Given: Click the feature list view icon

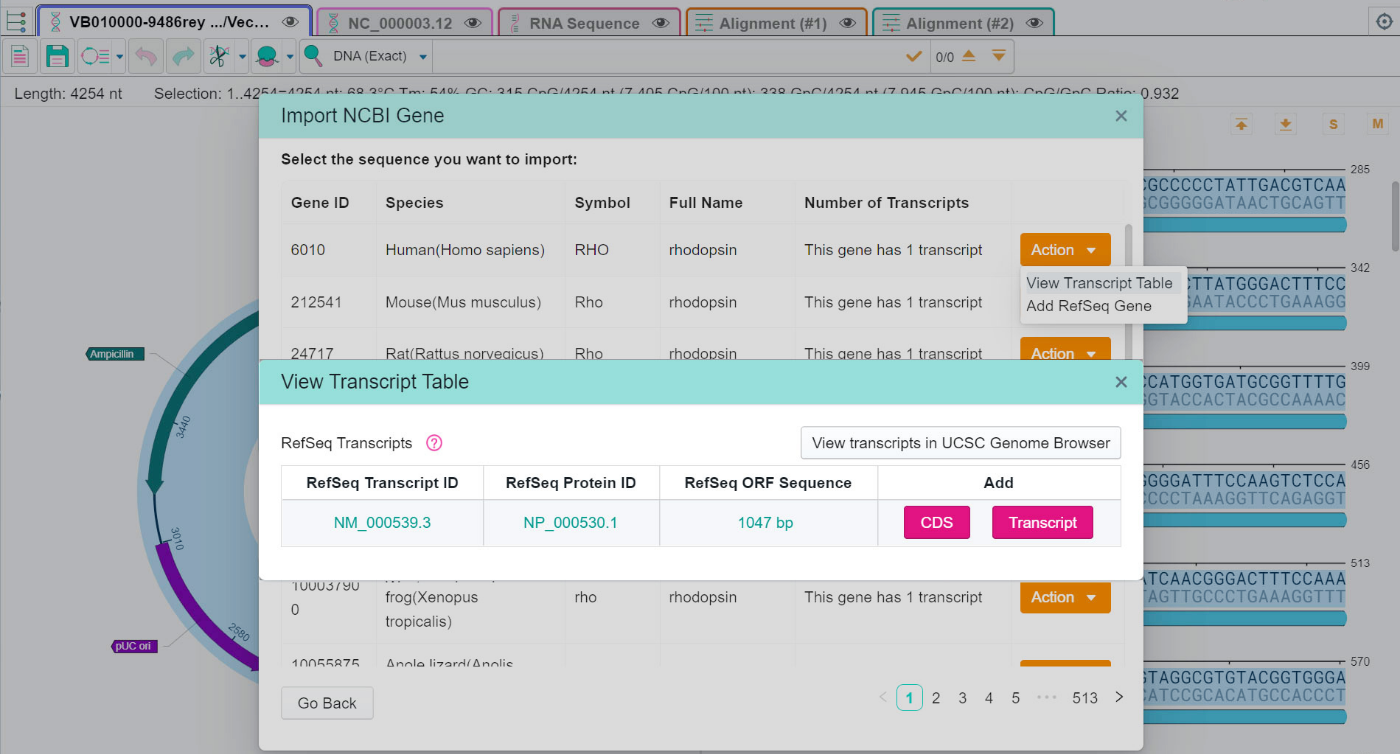Looking at the screenshot, I should point(94,56).
